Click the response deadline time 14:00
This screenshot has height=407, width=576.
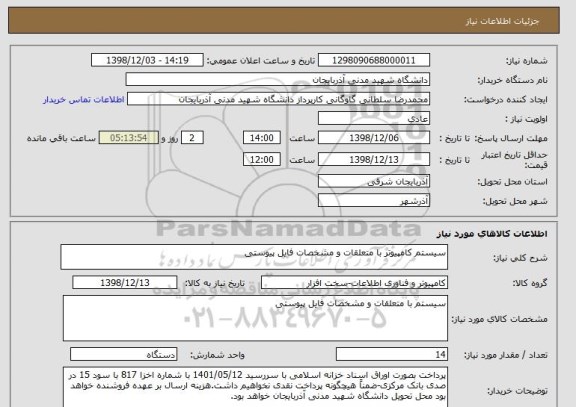tap(262, 138)
